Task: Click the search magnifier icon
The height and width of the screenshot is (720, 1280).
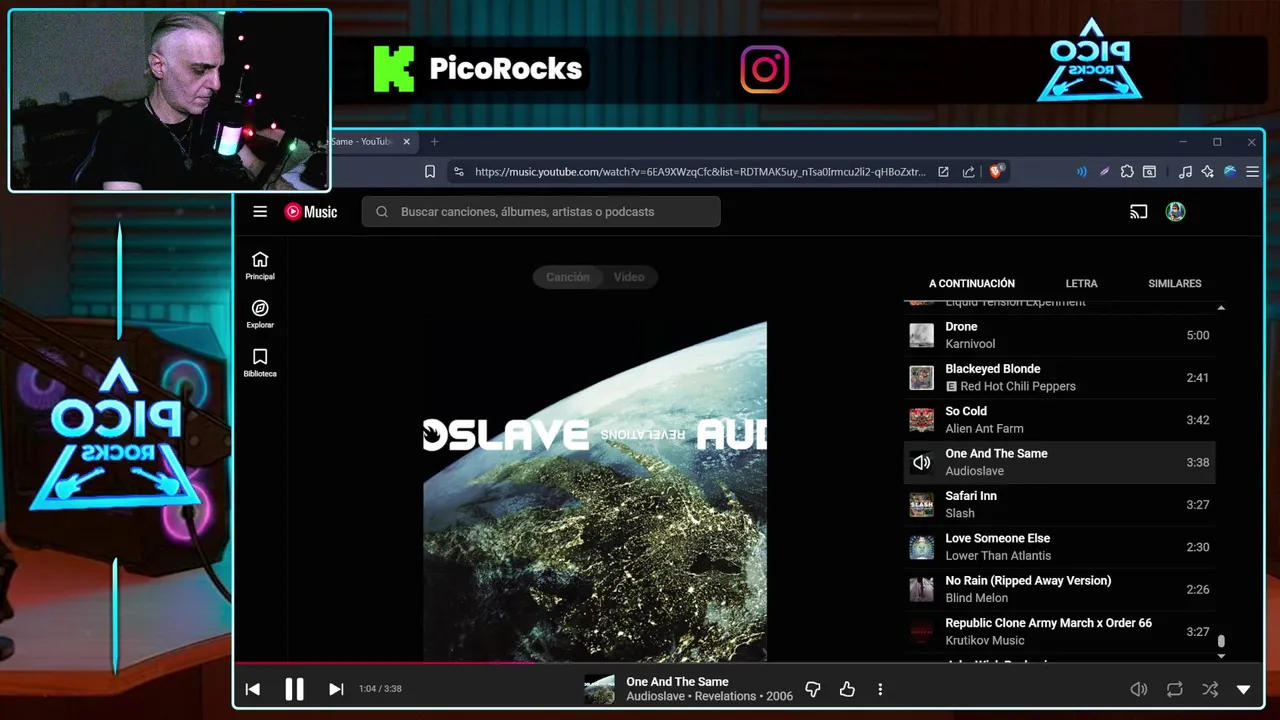Action: (x=381, y=211)
